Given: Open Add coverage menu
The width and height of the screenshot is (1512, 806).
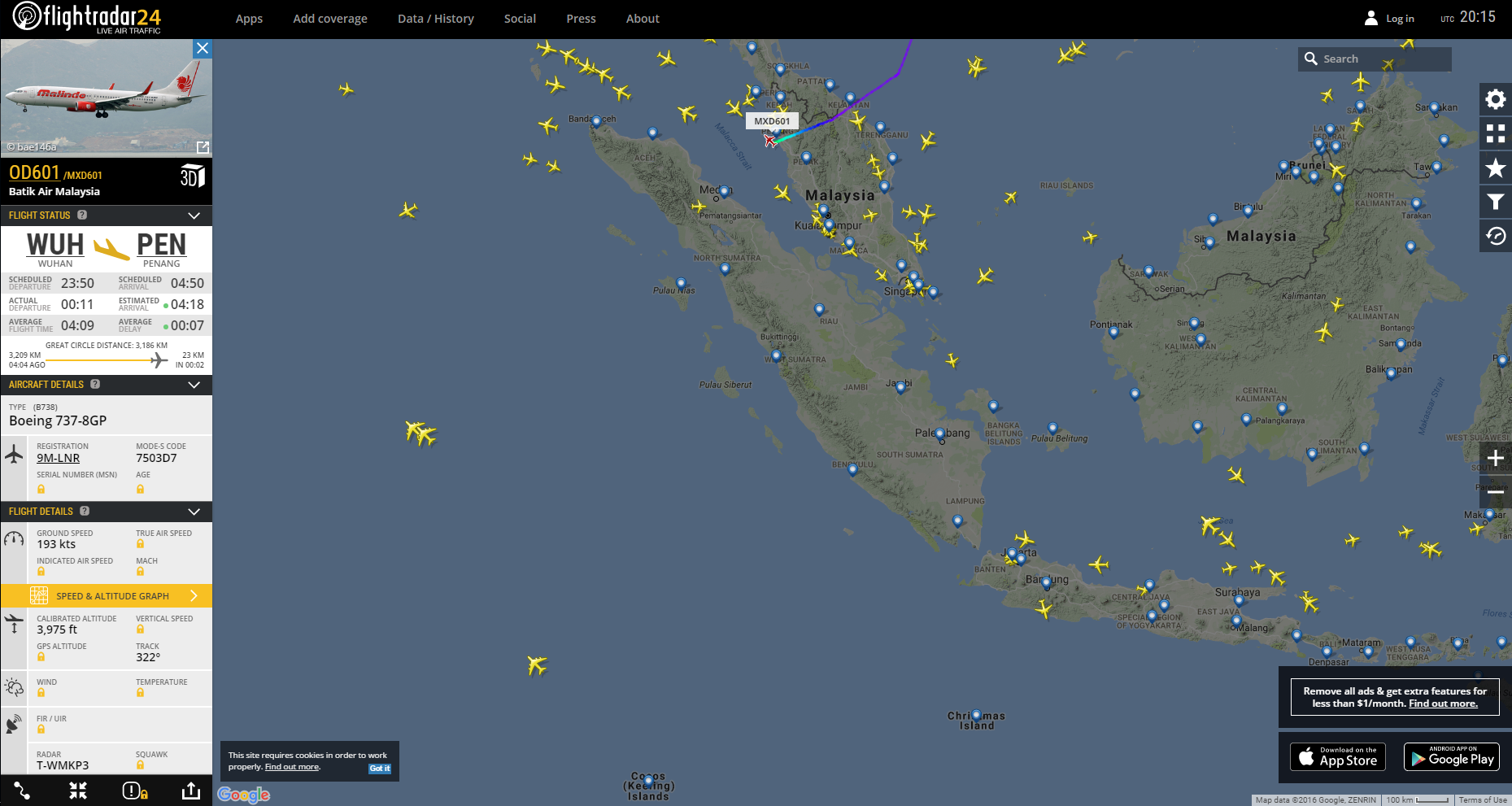Looking at the screenshot, I should [x=330, y=19].
